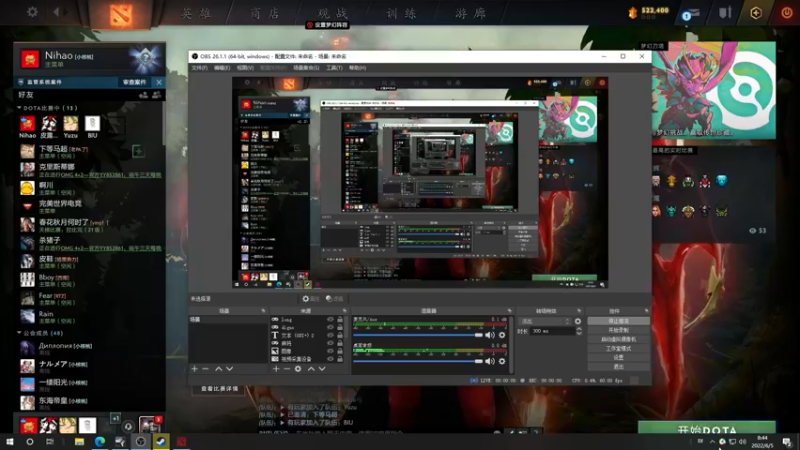
Task: Open 麦克风/Aux audio settings gear
Action: 502,335
